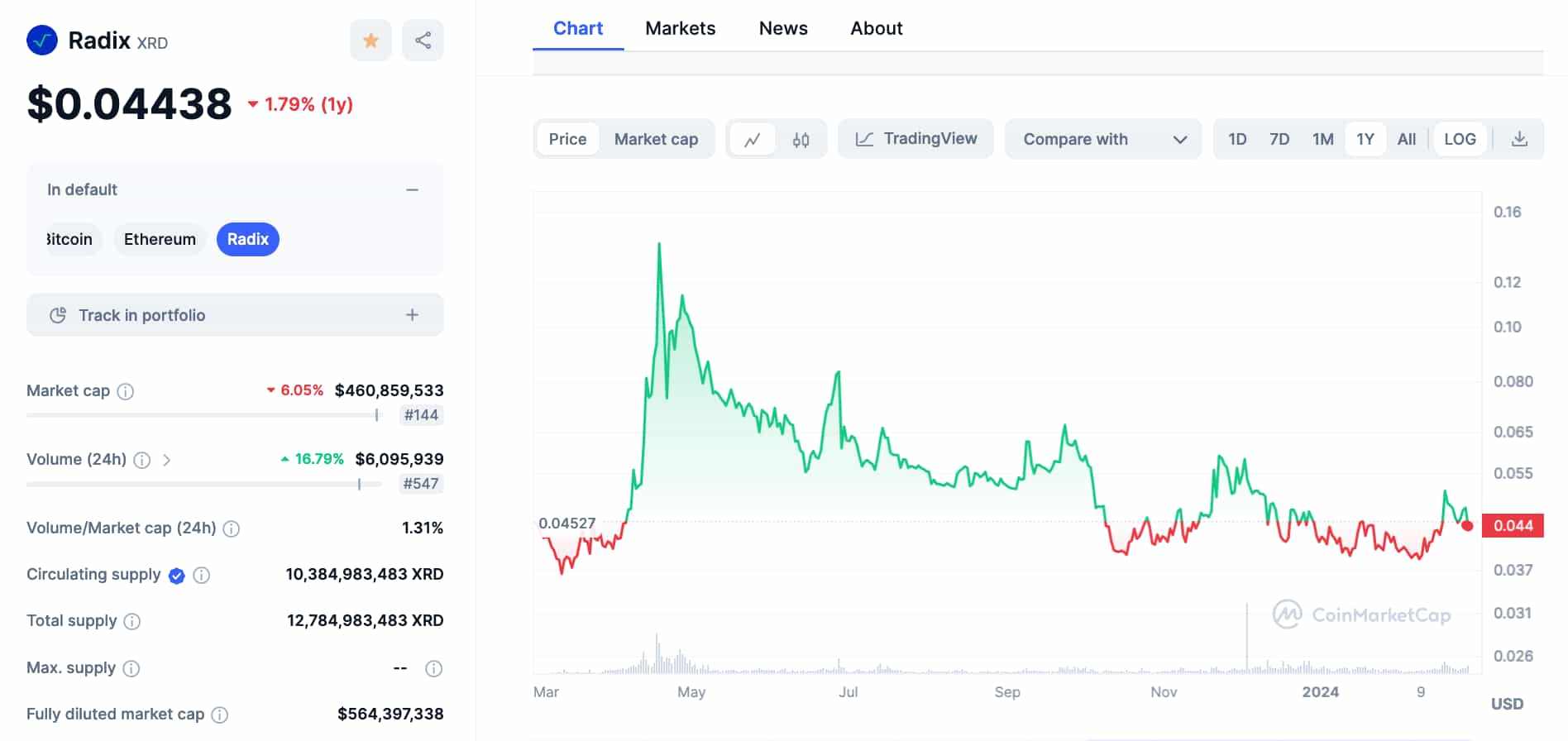Click the red current price dot

point(1467,526)
